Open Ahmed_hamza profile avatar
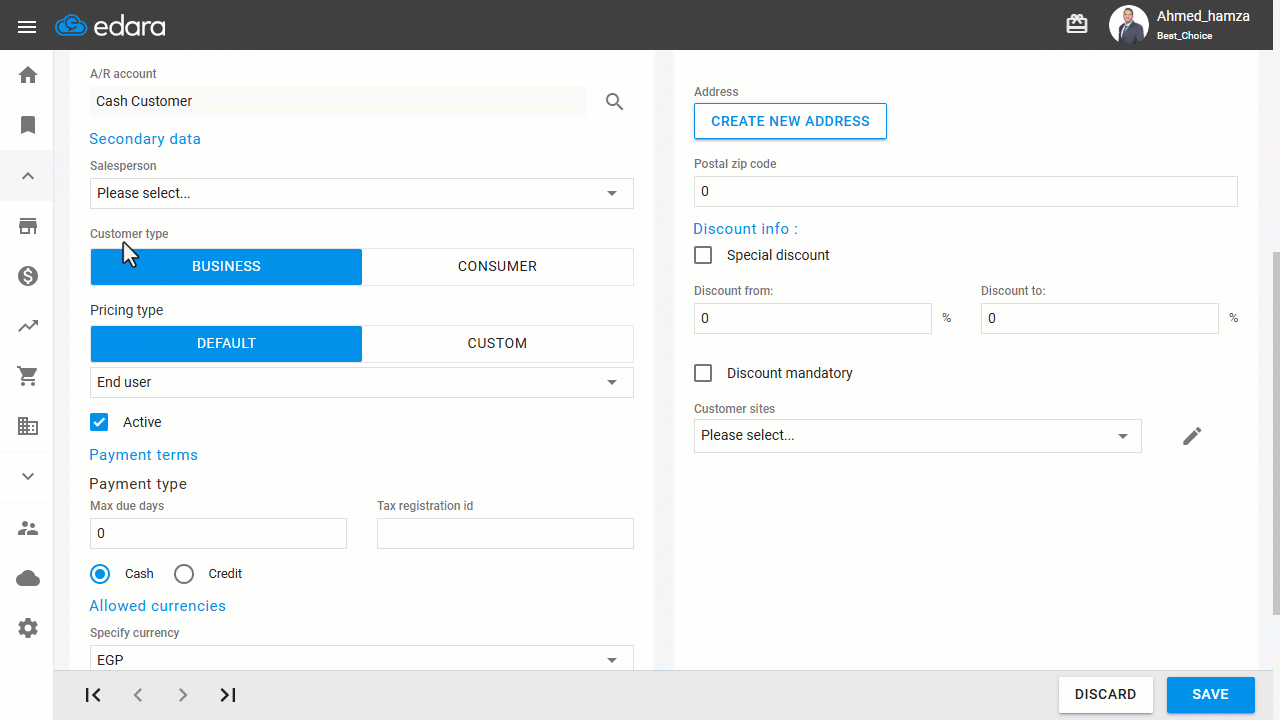This screenshot has width=1280, height=720. (1128, 25)
